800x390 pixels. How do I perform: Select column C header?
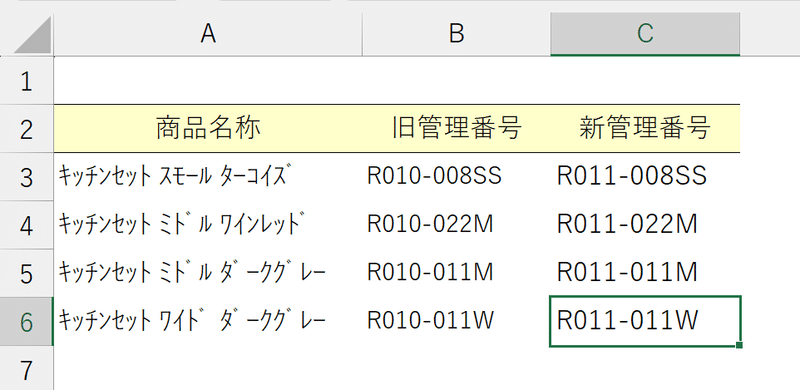(645, 34)
